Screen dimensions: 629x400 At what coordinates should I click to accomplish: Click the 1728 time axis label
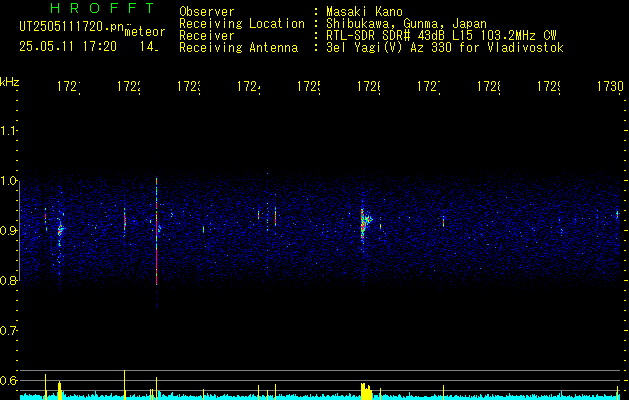[489, 87]
